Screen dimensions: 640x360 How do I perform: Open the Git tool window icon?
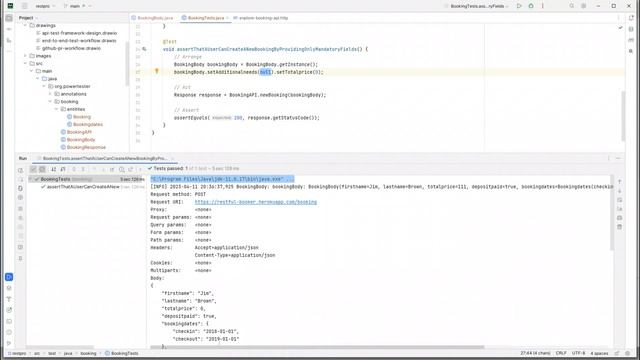coord(9,343)
